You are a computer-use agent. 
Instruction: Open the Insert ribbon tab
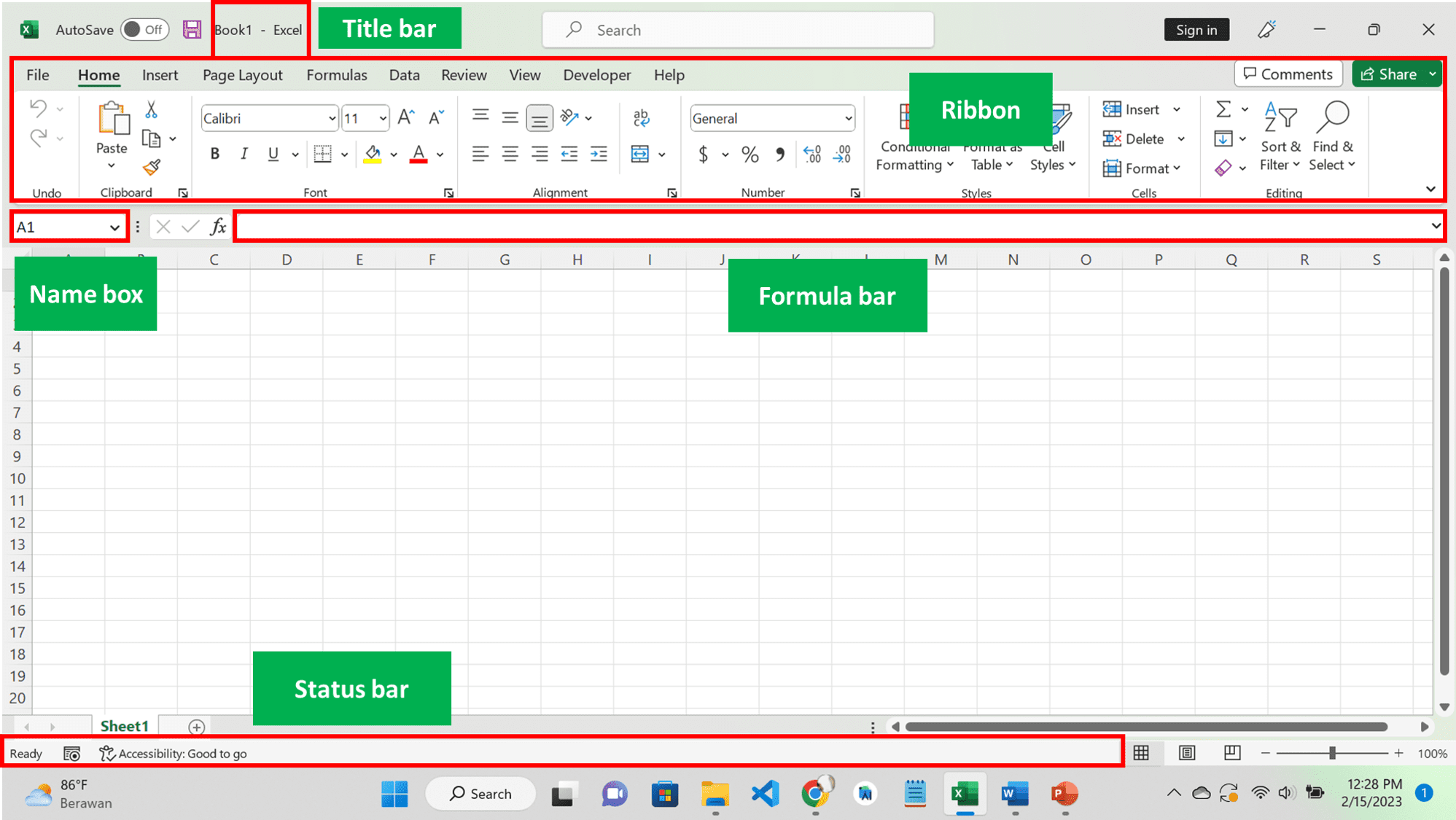click(x=158, y=75)
